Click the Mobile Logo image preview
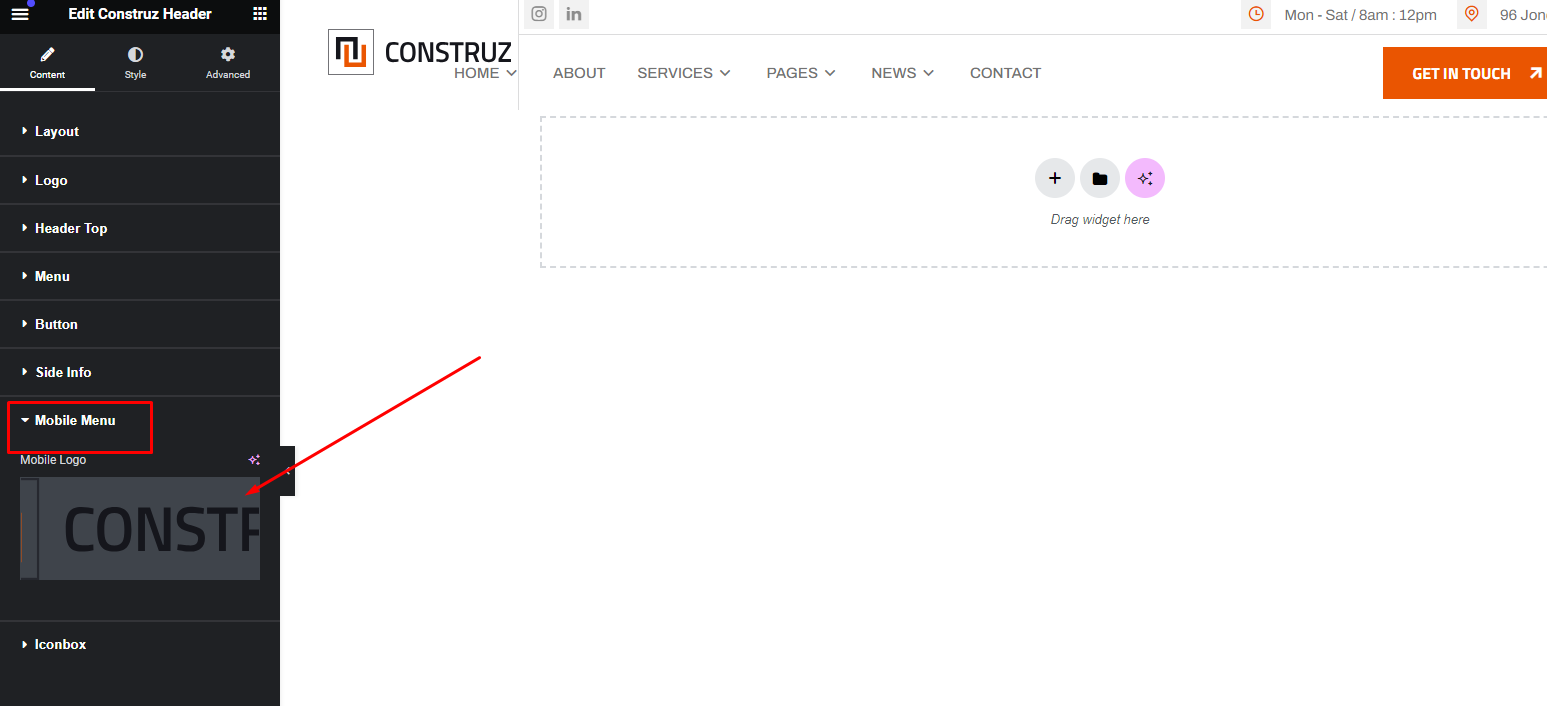Image resolution: width=1547 pixels, height=706 pixels. pyautogui.click(x=140, y=528)
